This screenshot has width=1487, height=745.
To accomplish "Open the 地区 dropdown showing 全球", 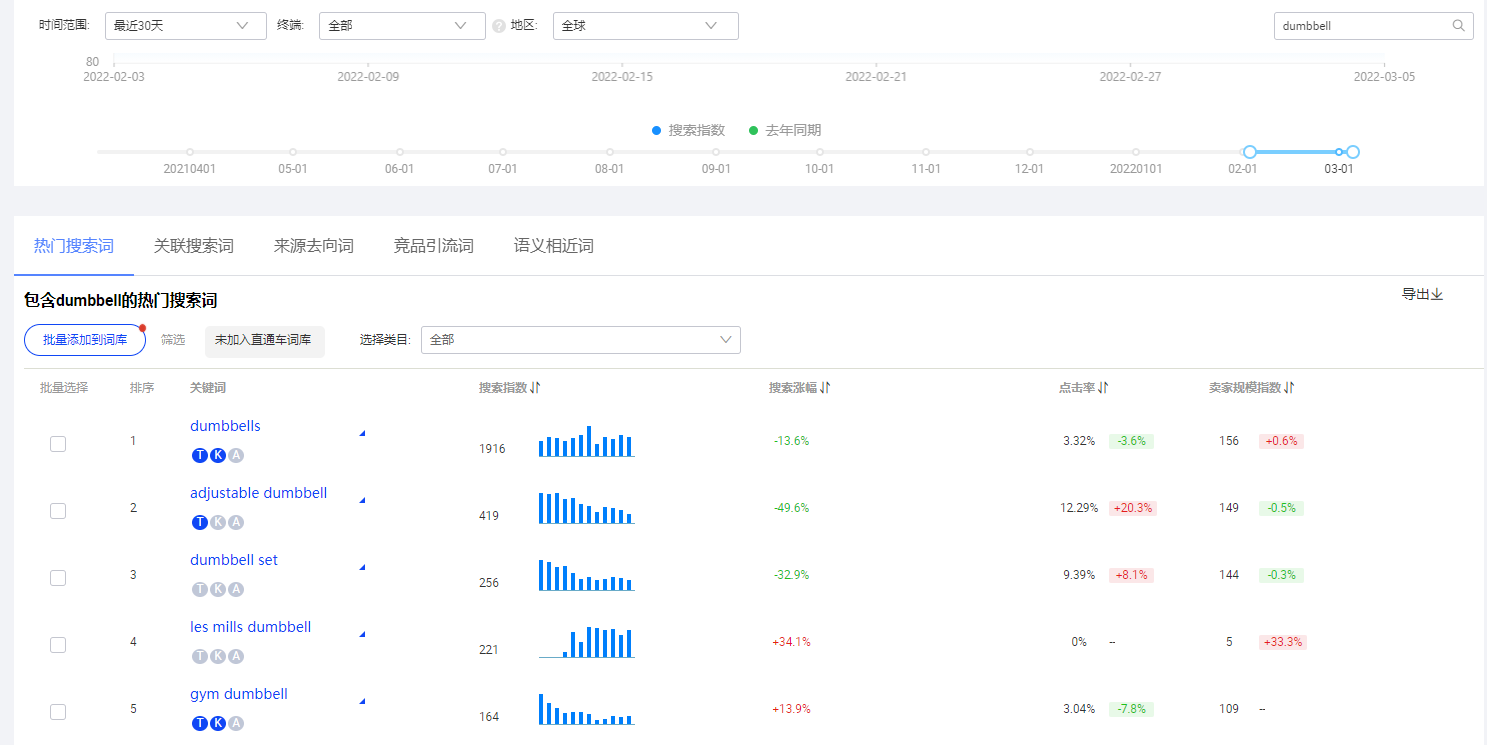I will [645, 25].
